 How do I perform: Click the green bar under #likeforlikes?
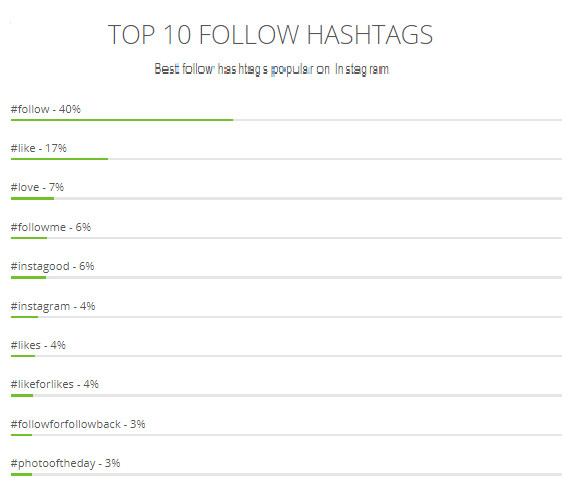coord(22,395)
